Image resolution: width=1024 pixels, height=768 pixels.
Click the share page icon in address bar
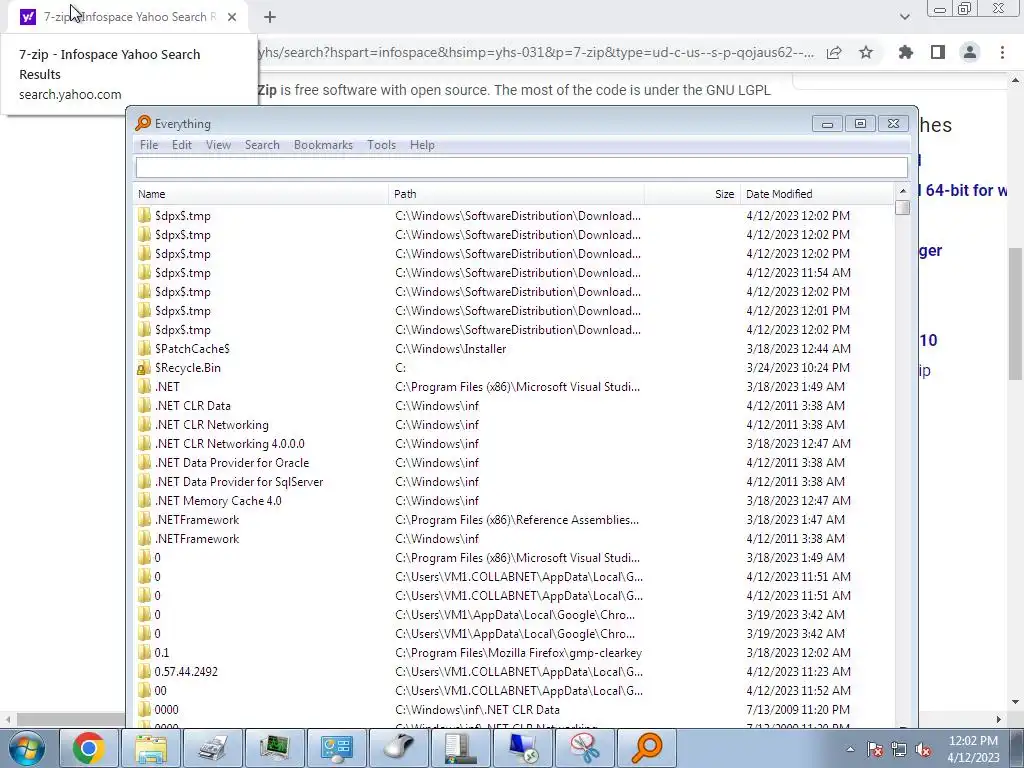coord(834,52)
